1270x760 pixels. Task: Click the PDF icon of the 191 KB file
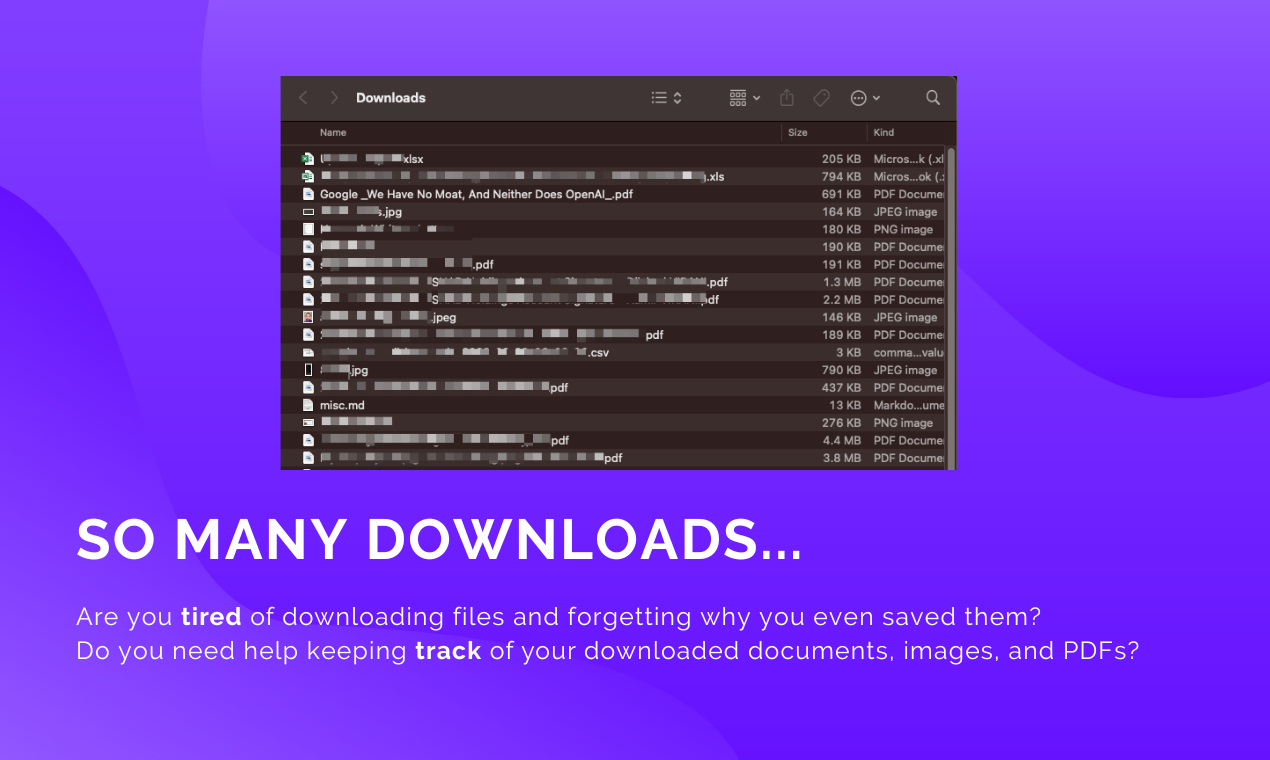point(308,264)
